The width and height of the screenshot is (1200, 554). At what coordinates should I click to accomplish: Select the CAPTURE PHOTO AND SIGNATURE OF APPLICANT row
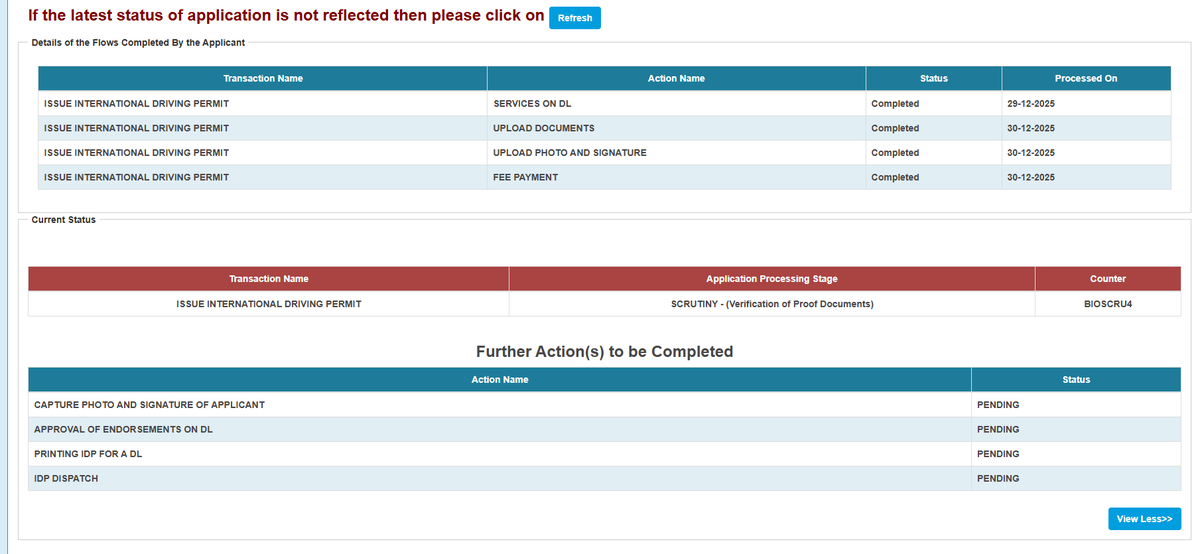[604, 405]
